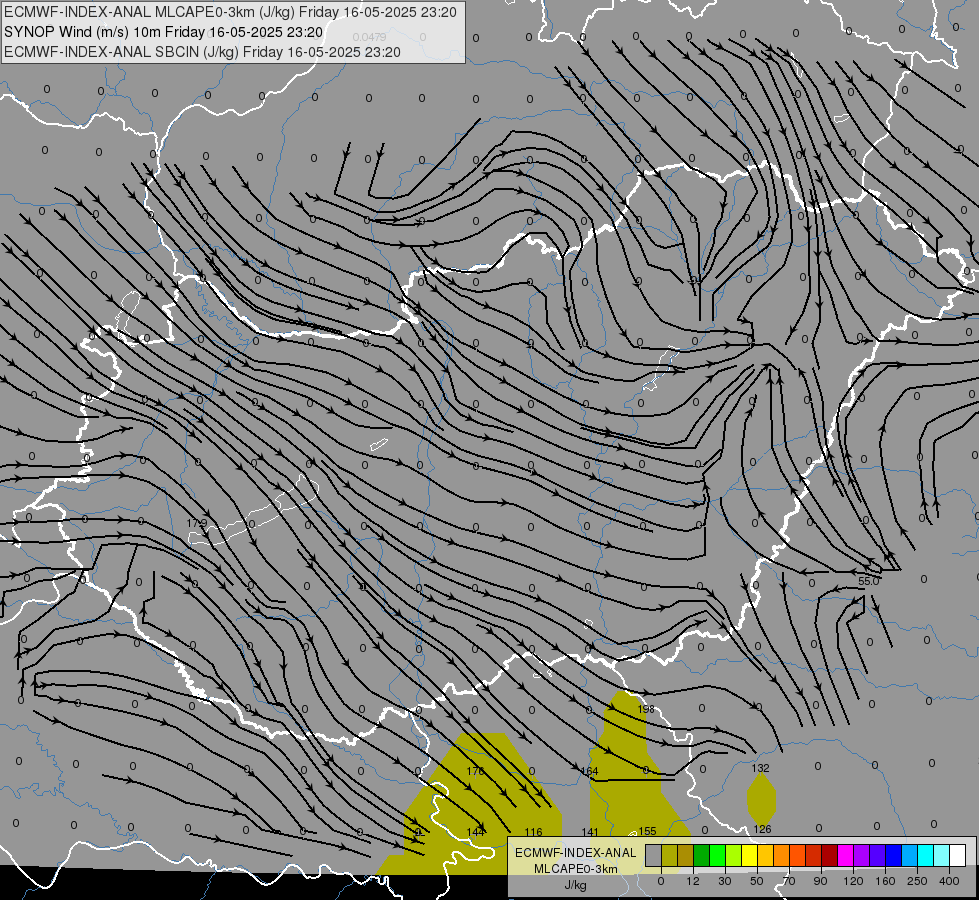
Task: Select the gray legend swatch left of 0
Action: point(654,855)
